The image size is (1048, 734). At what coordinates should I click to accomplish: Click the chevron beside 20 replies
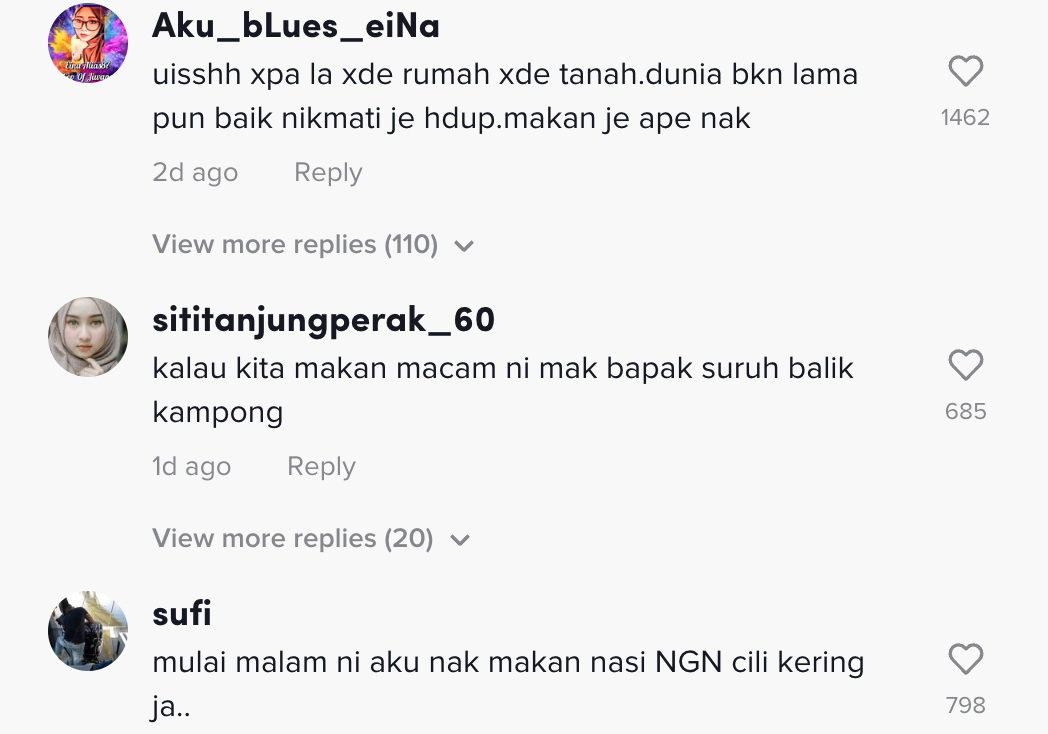pyautogui.click(x=460, y=540)
